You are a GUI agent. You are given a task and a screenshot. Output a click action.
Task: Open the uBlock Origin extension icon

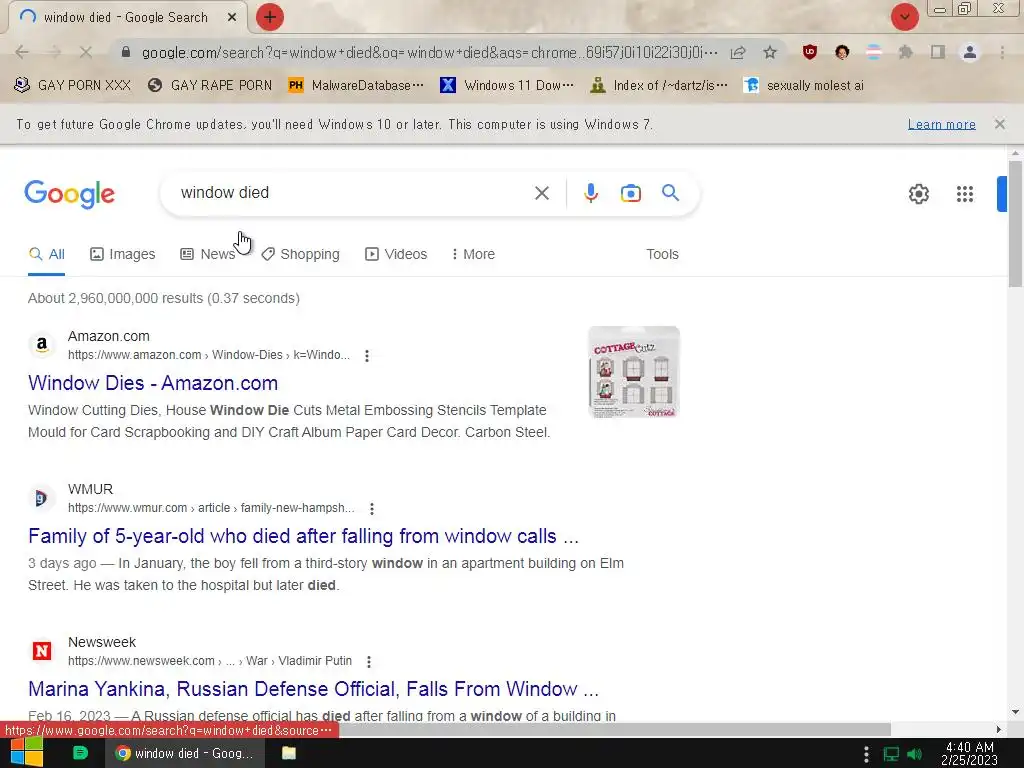click(810, 52)
